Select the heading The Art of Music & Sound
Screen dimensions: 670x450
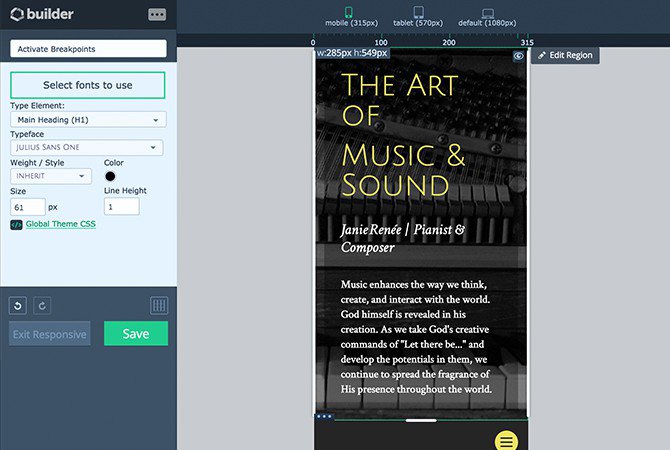[x=403, y=135]
